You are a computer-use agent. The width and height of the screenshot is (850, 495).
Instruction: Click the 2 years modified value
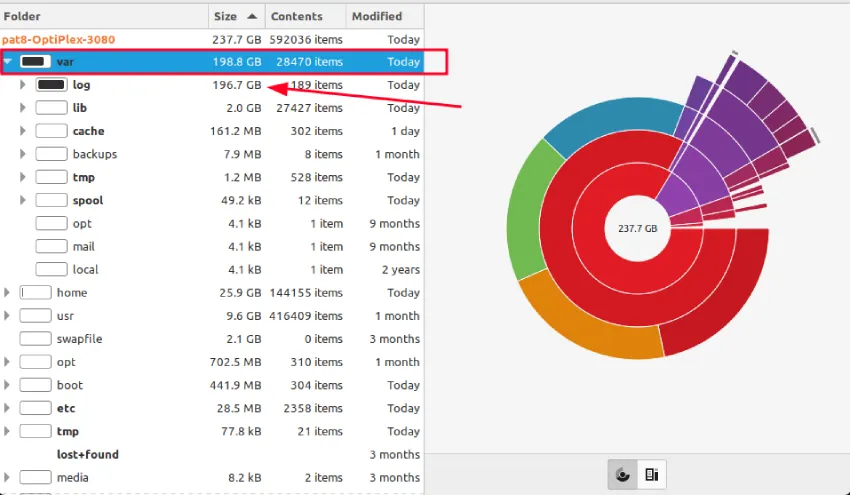click(x=401, y=269)
